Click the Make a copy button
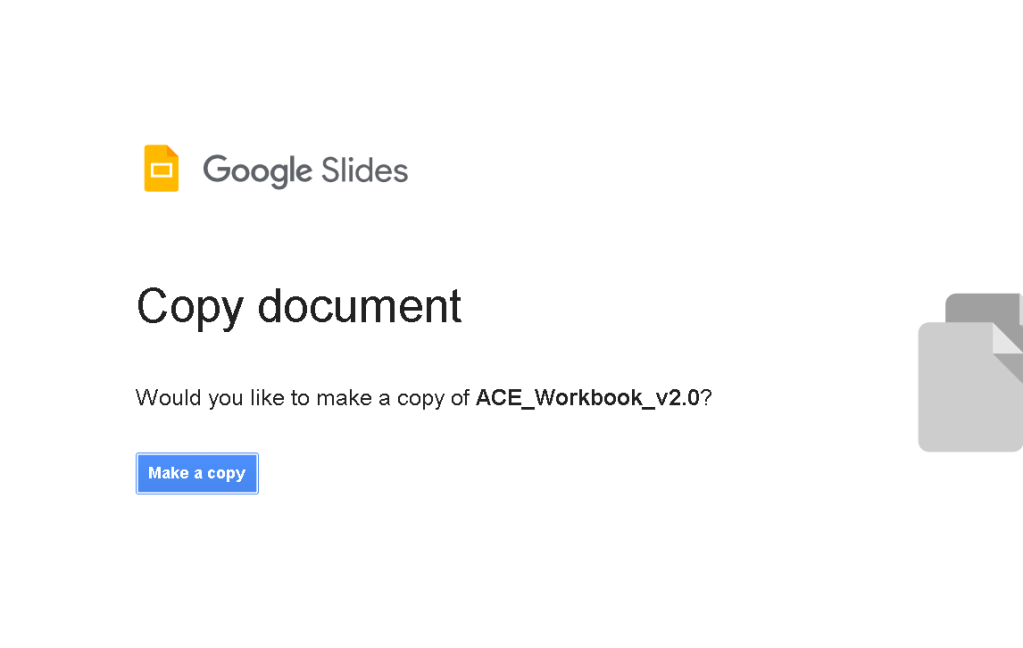The height and width of the screenshot is (648, 1023). [x=197, y=473]
